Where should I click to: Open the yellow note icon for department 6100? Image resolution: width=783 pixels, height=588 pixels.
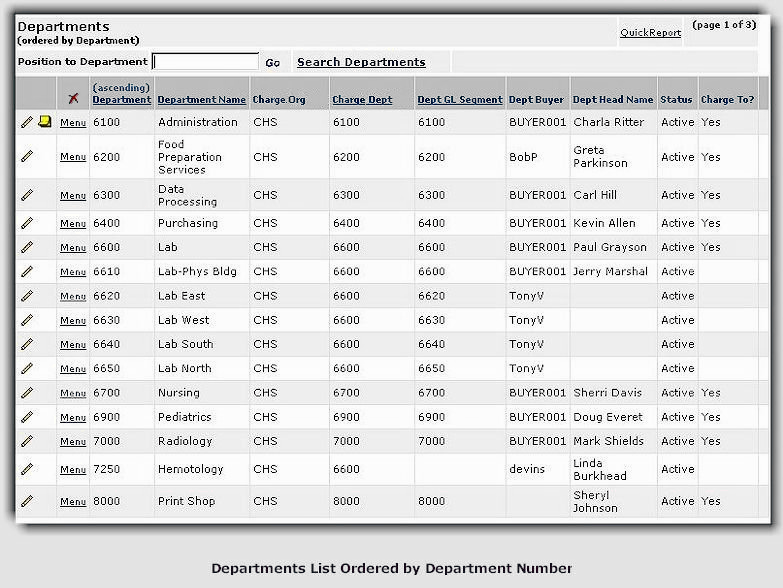44,122
